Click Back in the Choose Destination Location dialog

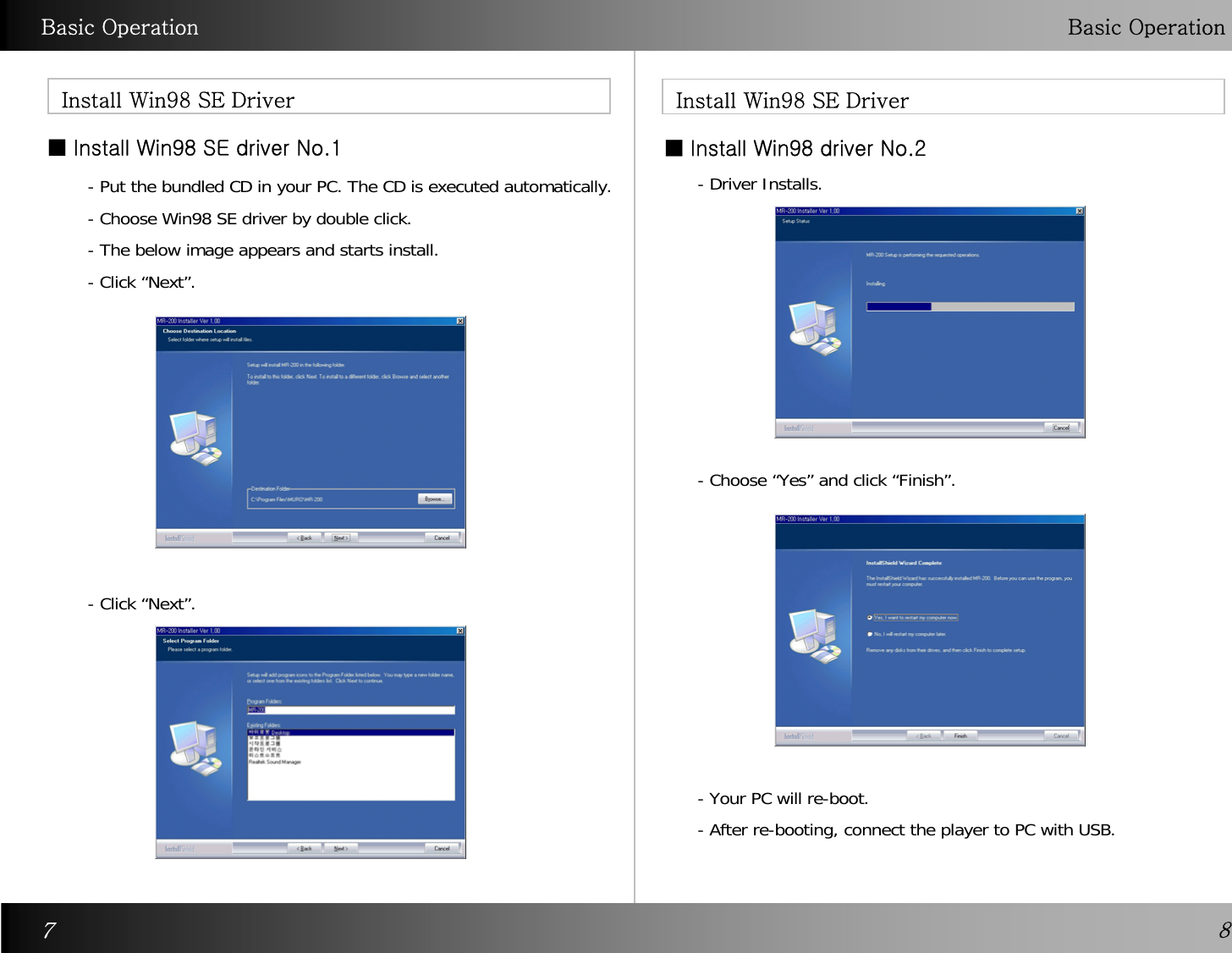[305, 537]
